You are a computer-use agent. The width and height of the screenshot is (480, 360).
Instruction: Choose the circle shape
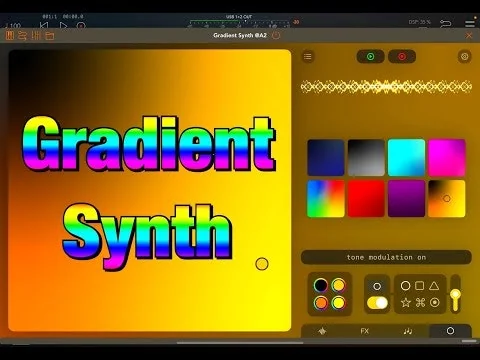[x=405, y=286]
